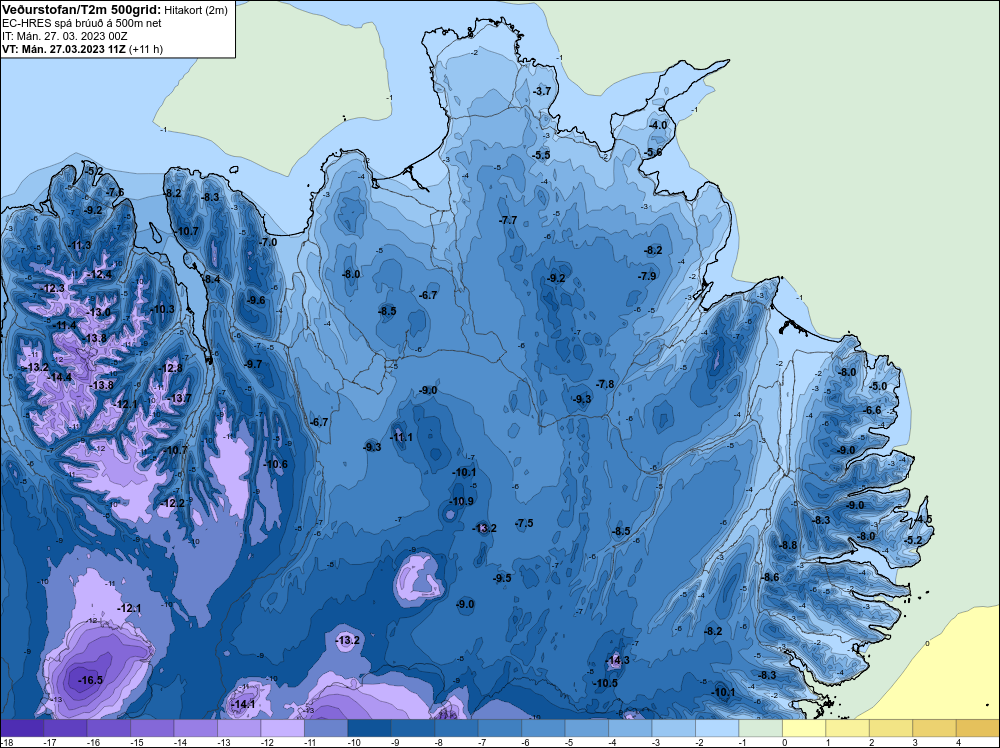
Task: Select the -10.6 temperature label
Action: click(x=275, y=464)
